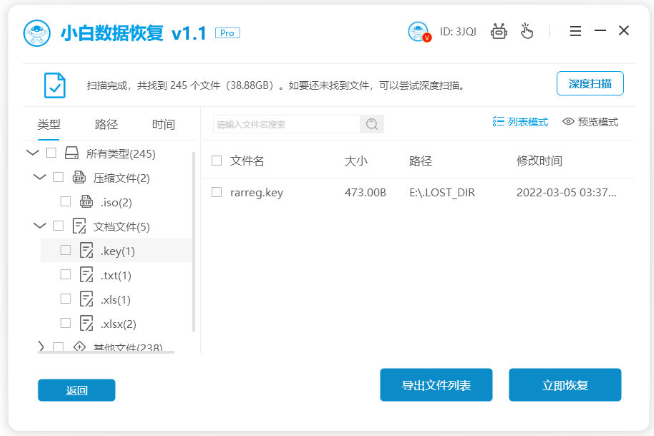
Task: Check the document files (5) checkbox
Action: [58, 226]
